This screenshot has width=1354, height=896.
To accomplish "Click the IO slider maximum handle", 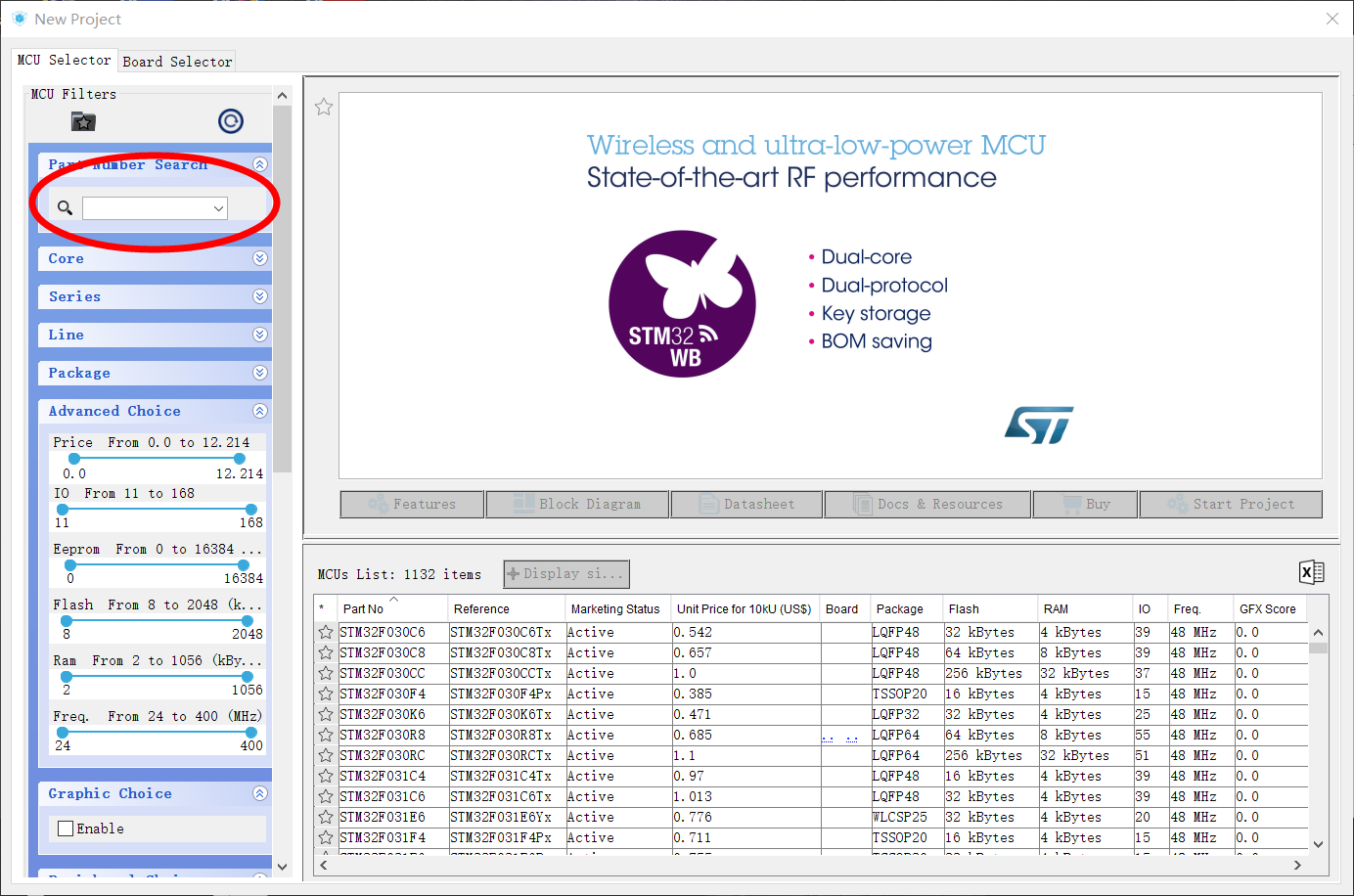I will click(x=251, y=509).
